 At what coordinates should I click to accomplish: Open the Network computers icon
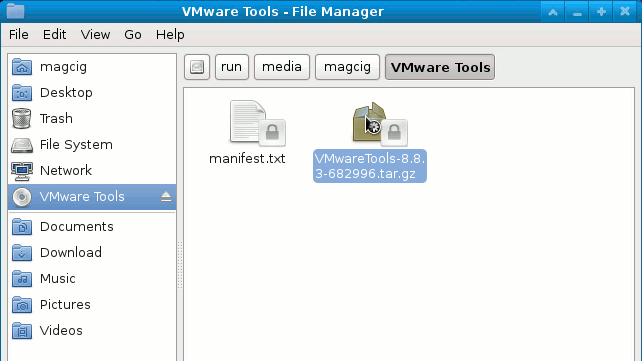click(22, 171)
